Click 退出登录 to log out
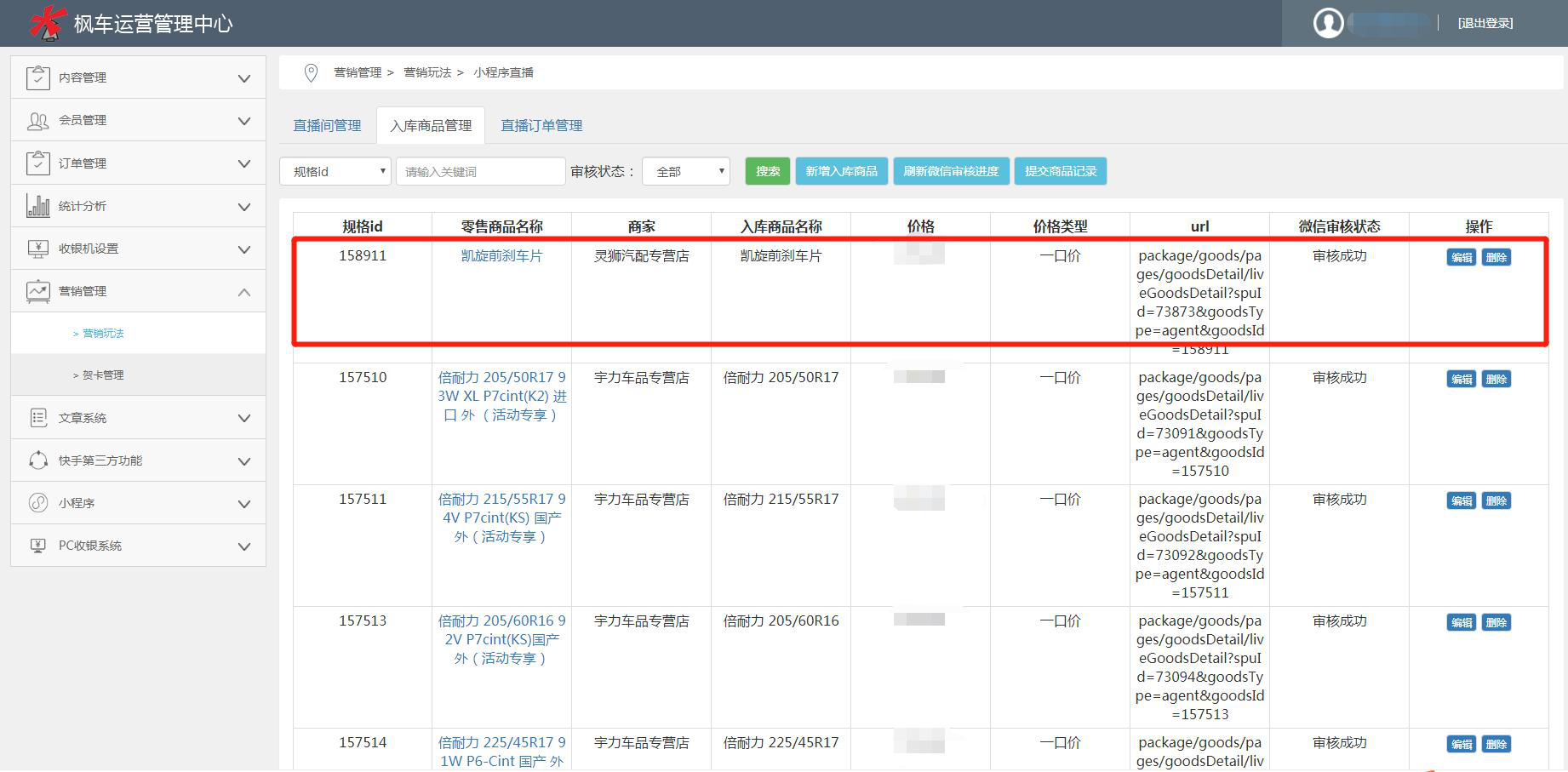Viewport: 1568px width, 772px height. pos(1485,24)
